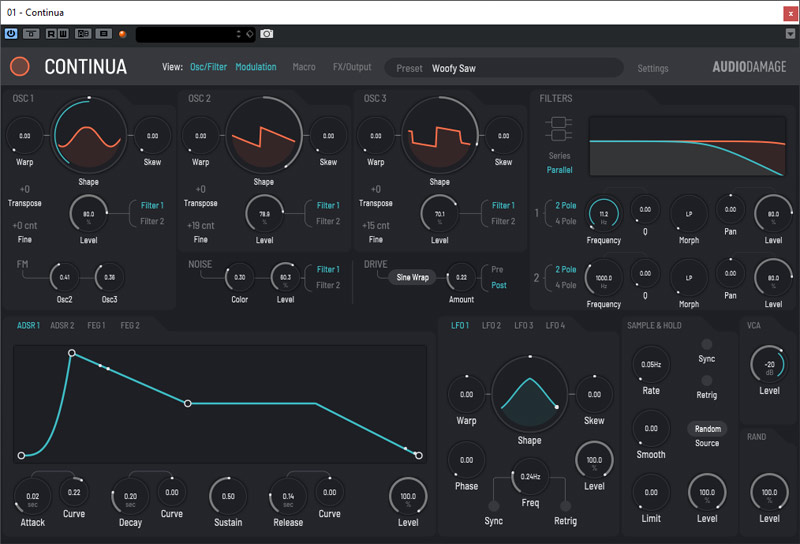Click the filter routing diagram icon

[x=559, y=130]
